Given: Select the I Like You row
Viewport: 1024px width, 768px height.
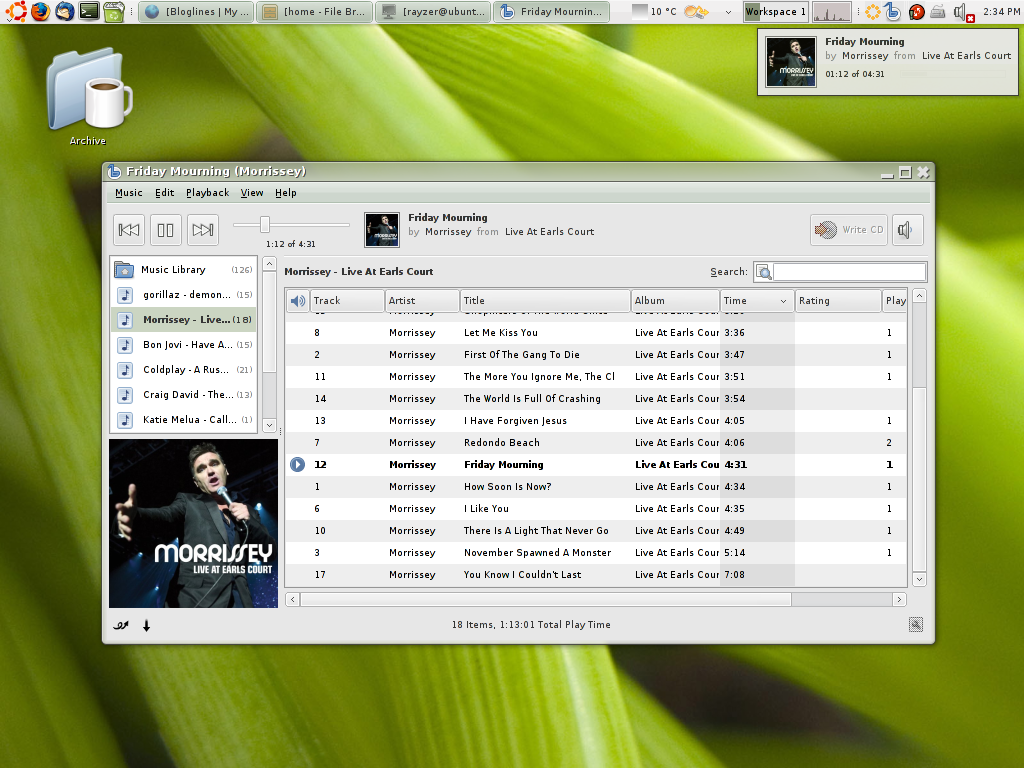Looking at the screenshot, I should tap(596, 509).
